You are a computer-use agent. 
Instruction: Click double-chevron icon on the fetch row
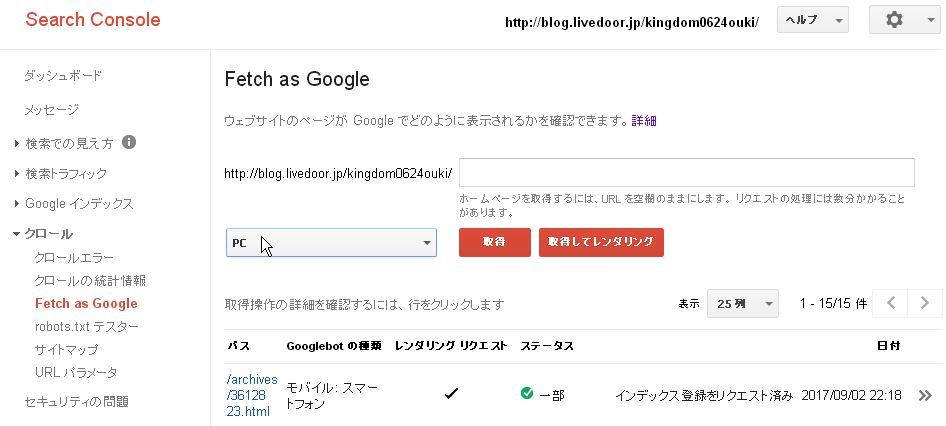coord(925,395)
